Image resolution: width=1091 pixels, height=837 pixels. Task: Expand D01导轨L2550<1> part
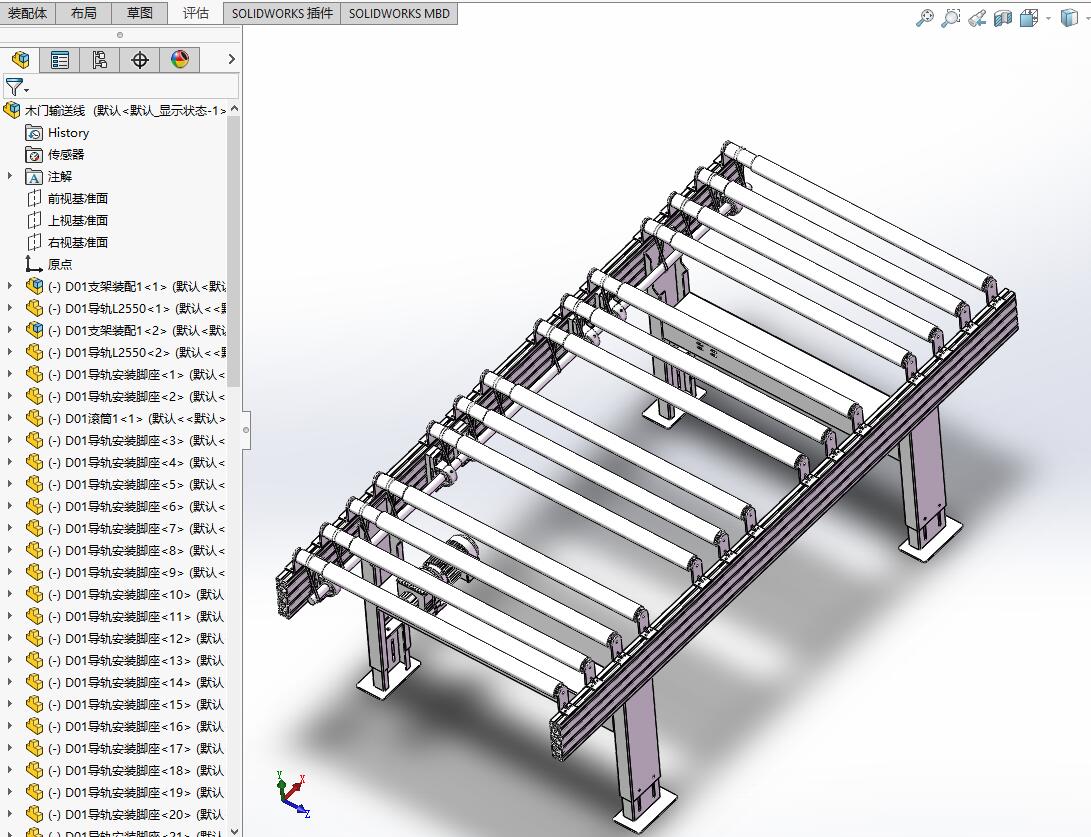(x=10, y=308)
